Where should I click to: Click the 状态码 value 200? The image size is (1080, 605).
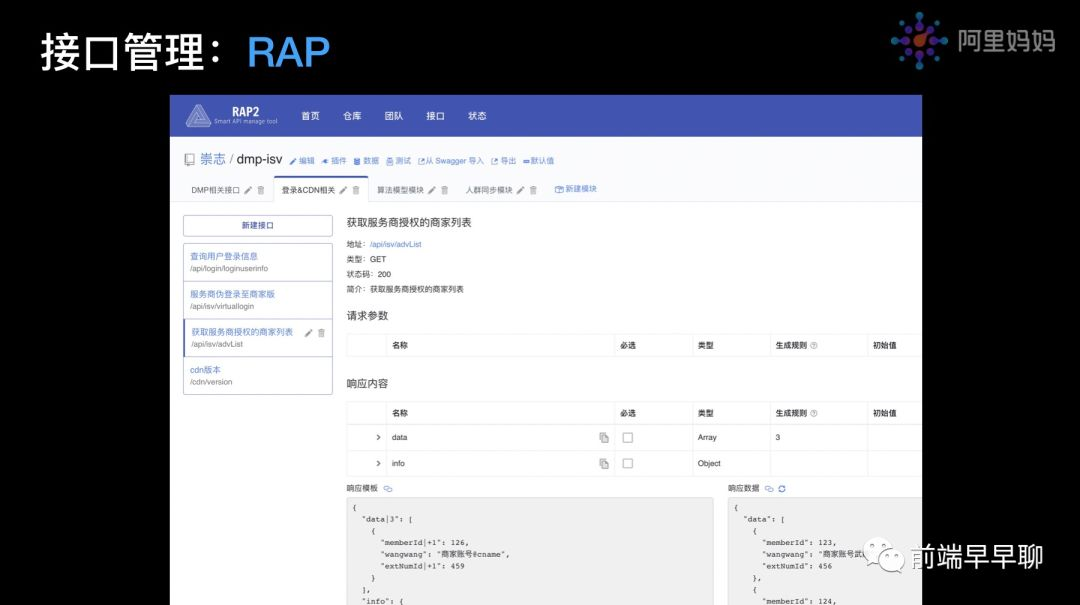384,274
